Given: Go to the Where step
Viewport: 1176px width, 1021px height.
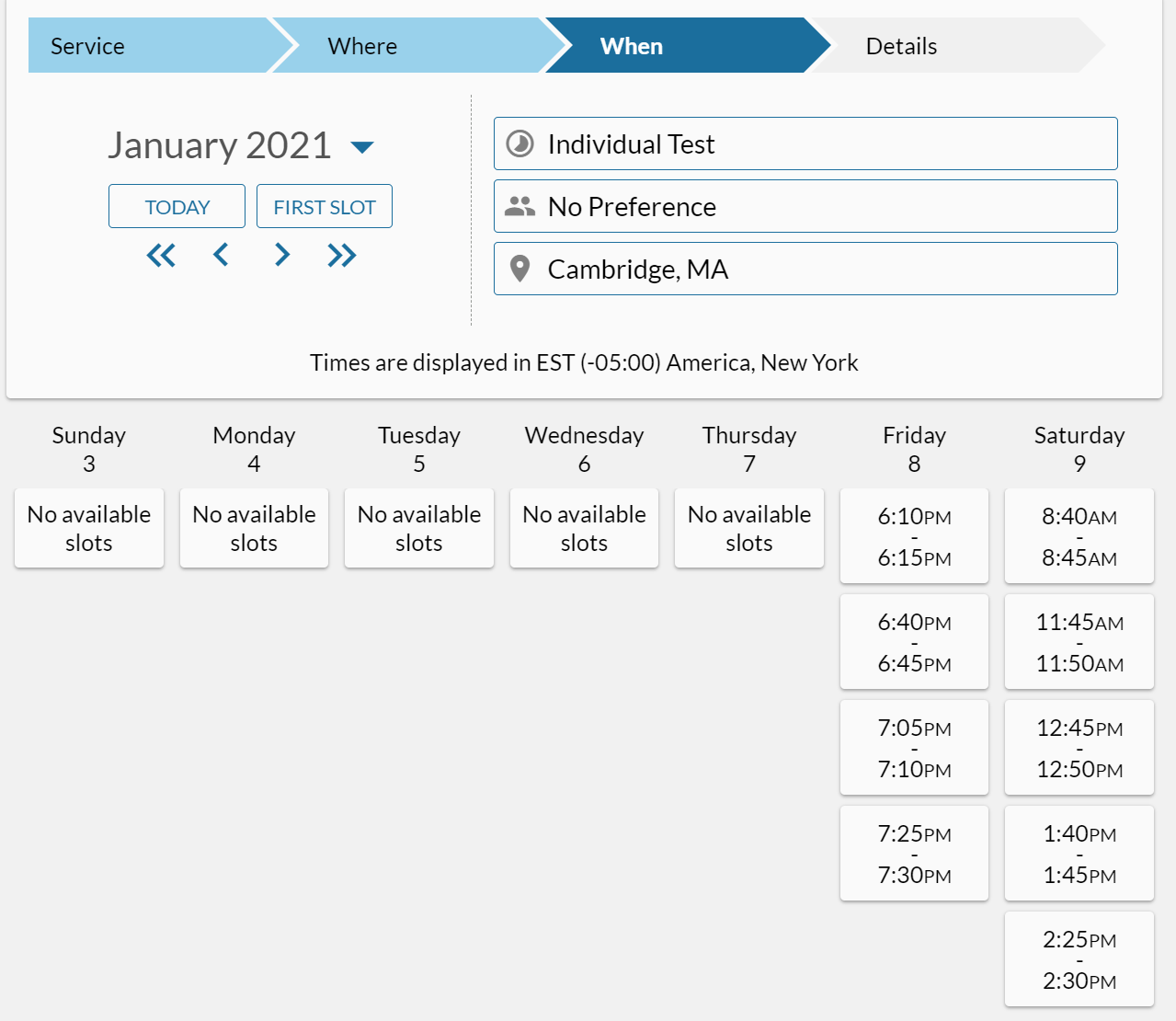Looking at the screenshot, I should [418, 45].
